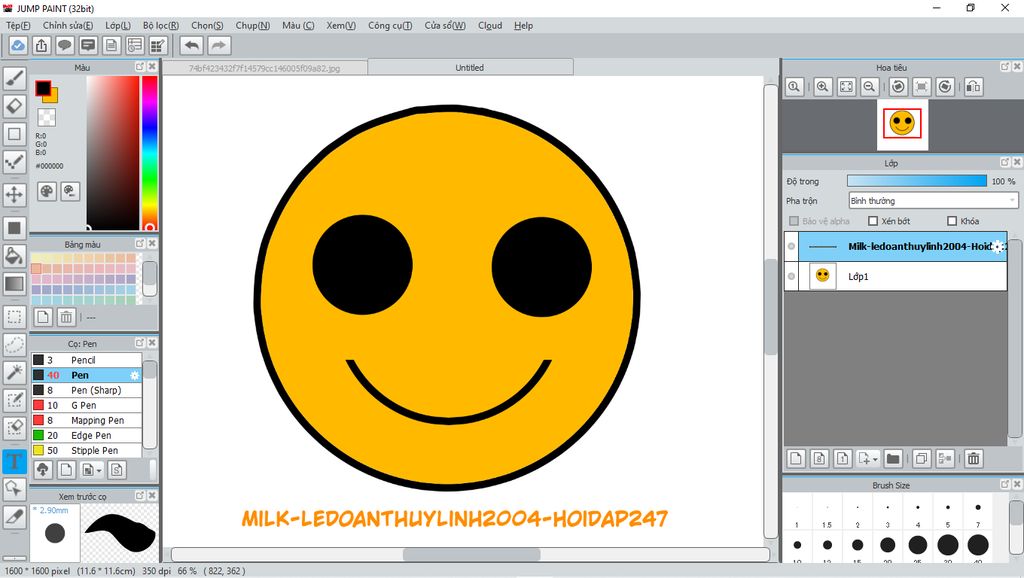Image resolution: width=1024 pixels, height=578 pixels.
Task: Enable the Xén bớt clipping checkbox
Action: click(873, 221)
